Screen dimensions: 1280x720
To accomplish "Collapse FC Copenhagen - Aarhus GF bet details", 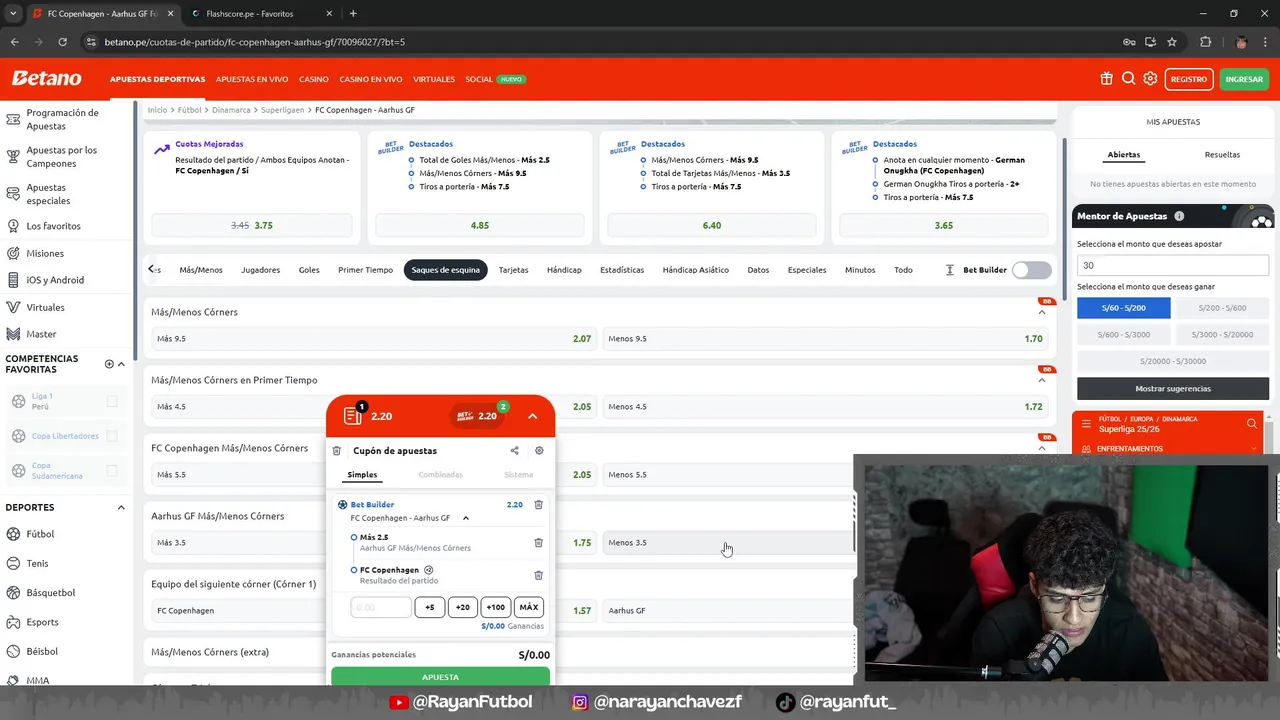I will 465,518.
